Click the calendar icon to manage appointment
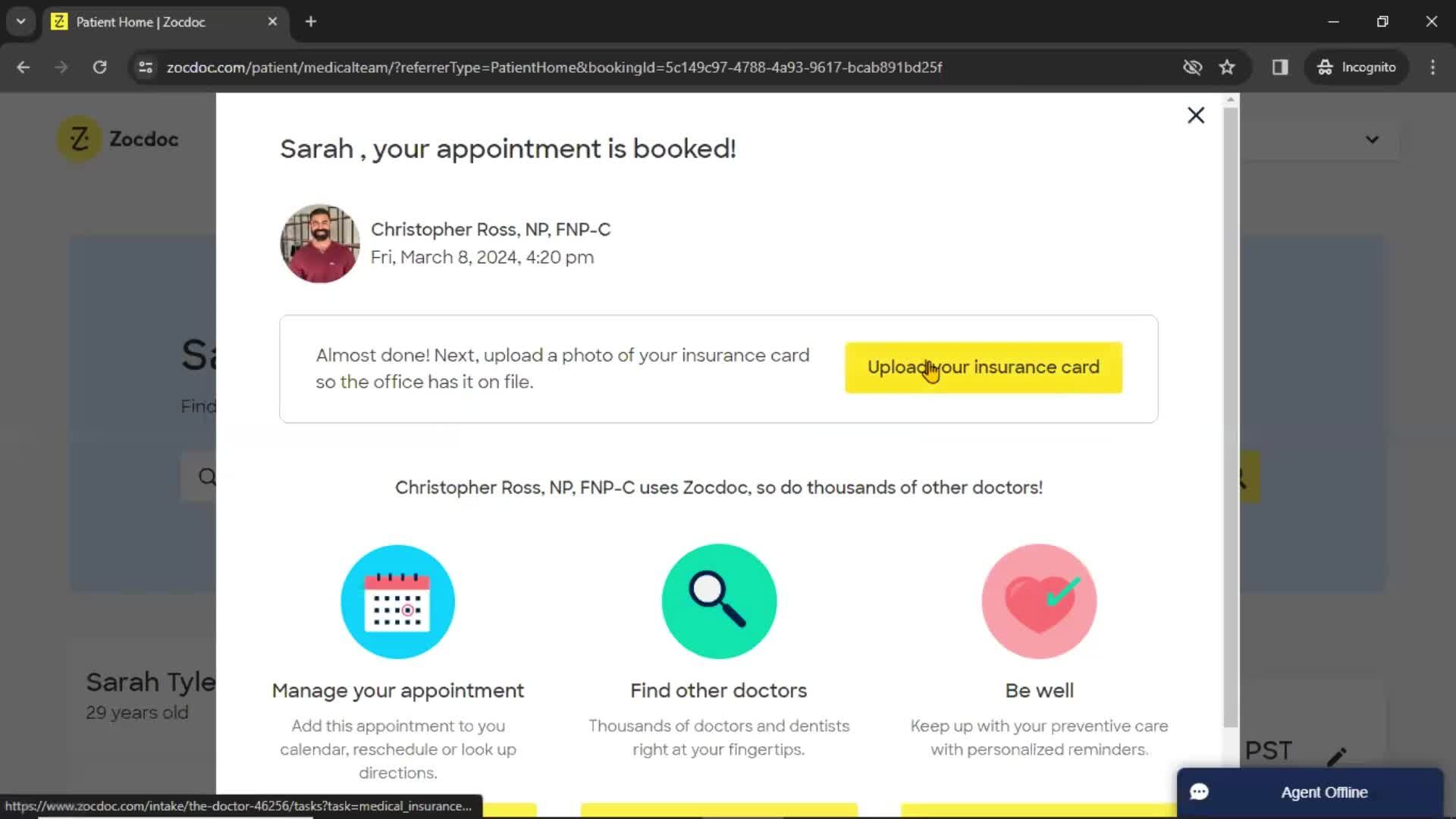1456x819 pixels. coord(398,601)
